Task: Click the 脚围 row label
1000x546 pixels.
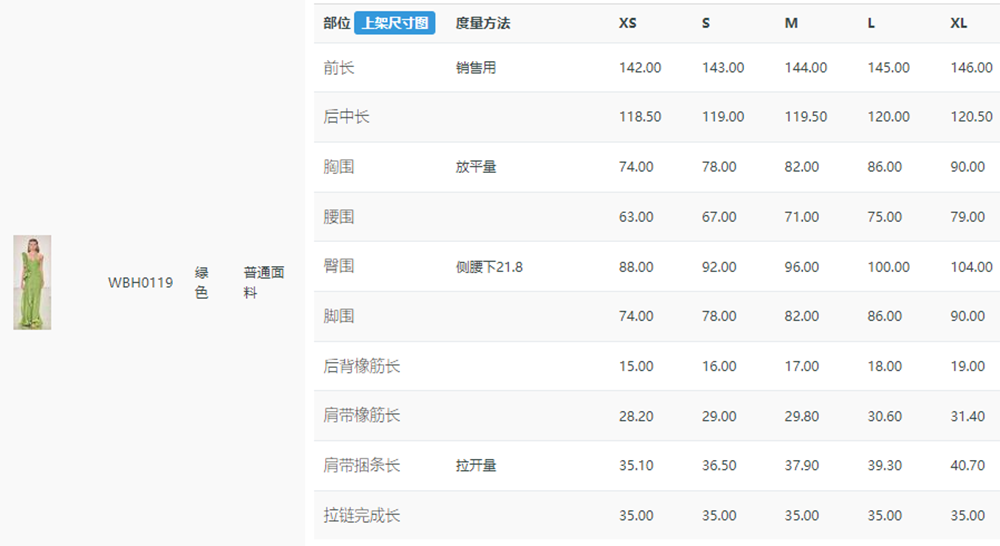Action: (339, 316)
